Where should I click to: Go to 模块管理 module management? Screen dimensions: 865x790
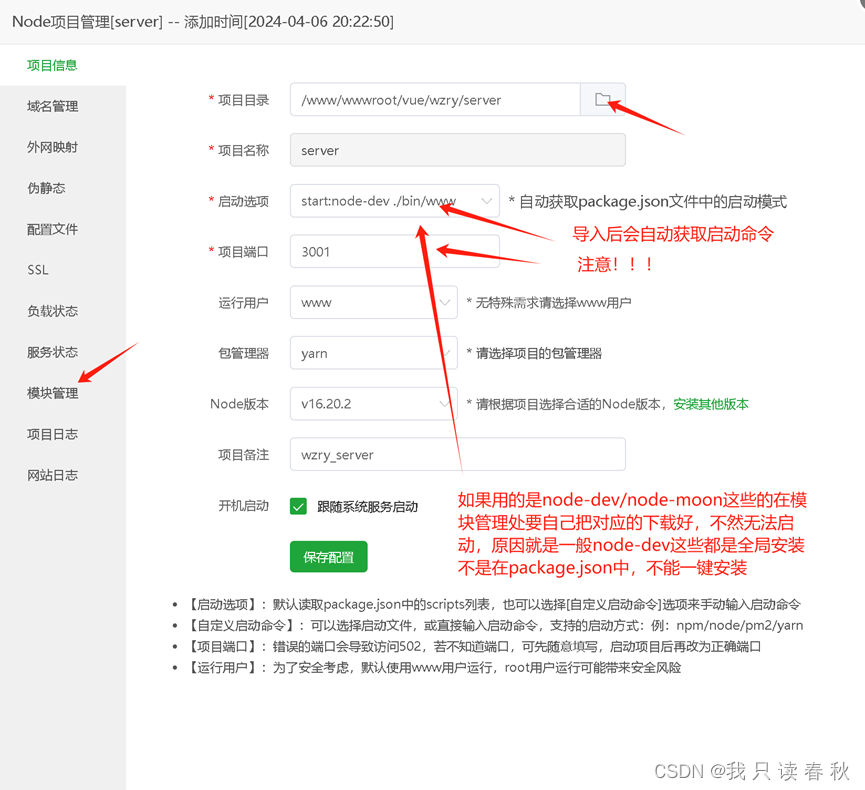(51, 393)
